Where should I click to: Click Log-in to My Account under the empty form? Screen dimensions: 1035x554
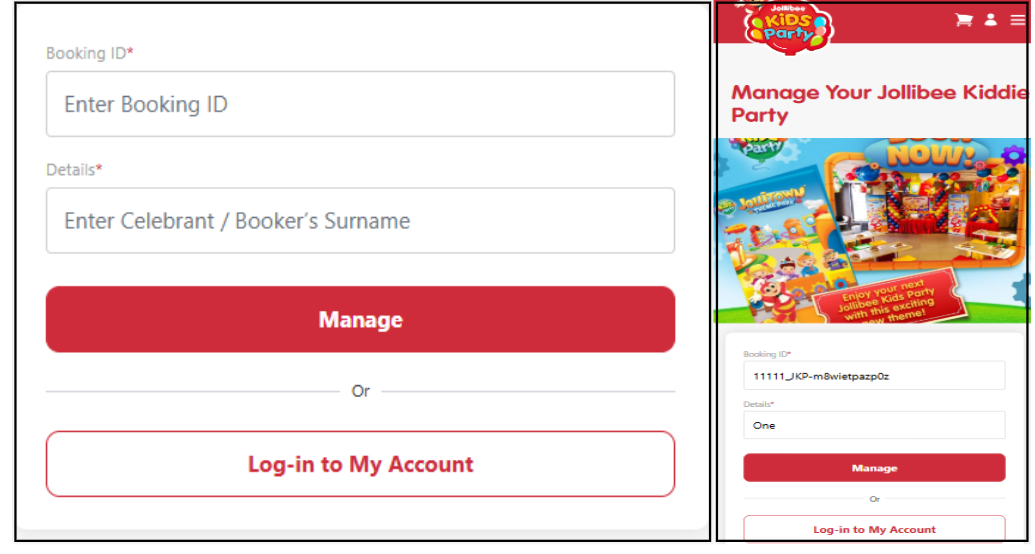click(360, 464)
